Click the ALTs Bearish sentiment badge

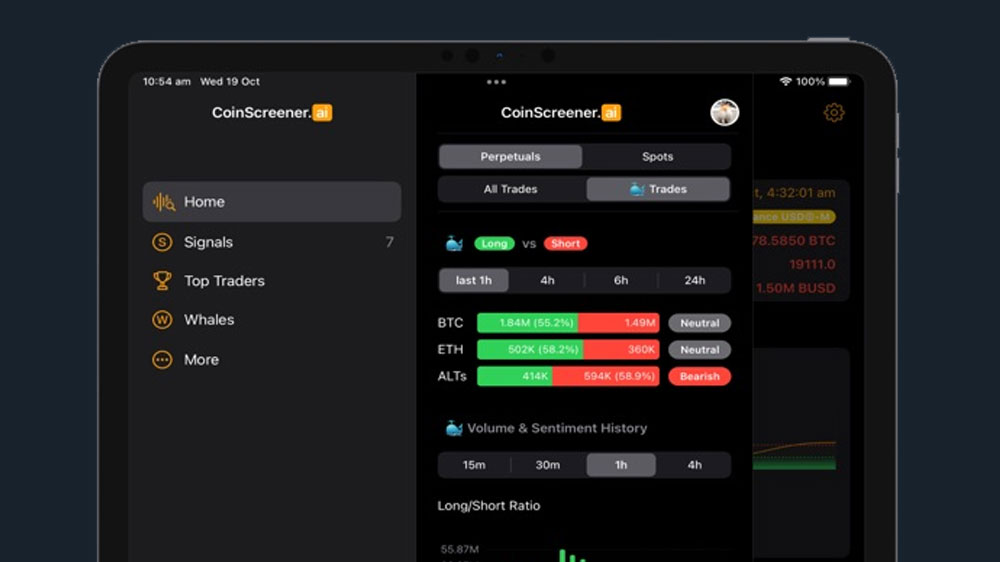700,376
